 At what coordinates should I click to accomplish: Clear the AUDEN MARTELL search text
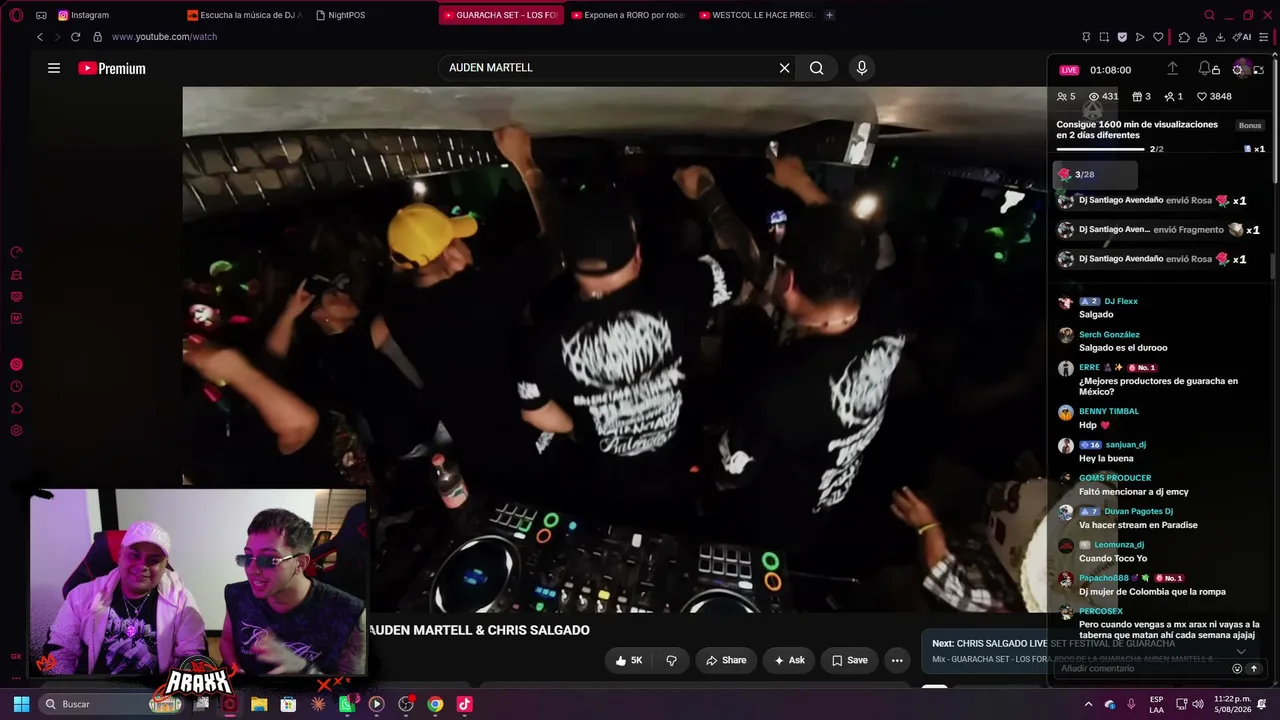785,68
